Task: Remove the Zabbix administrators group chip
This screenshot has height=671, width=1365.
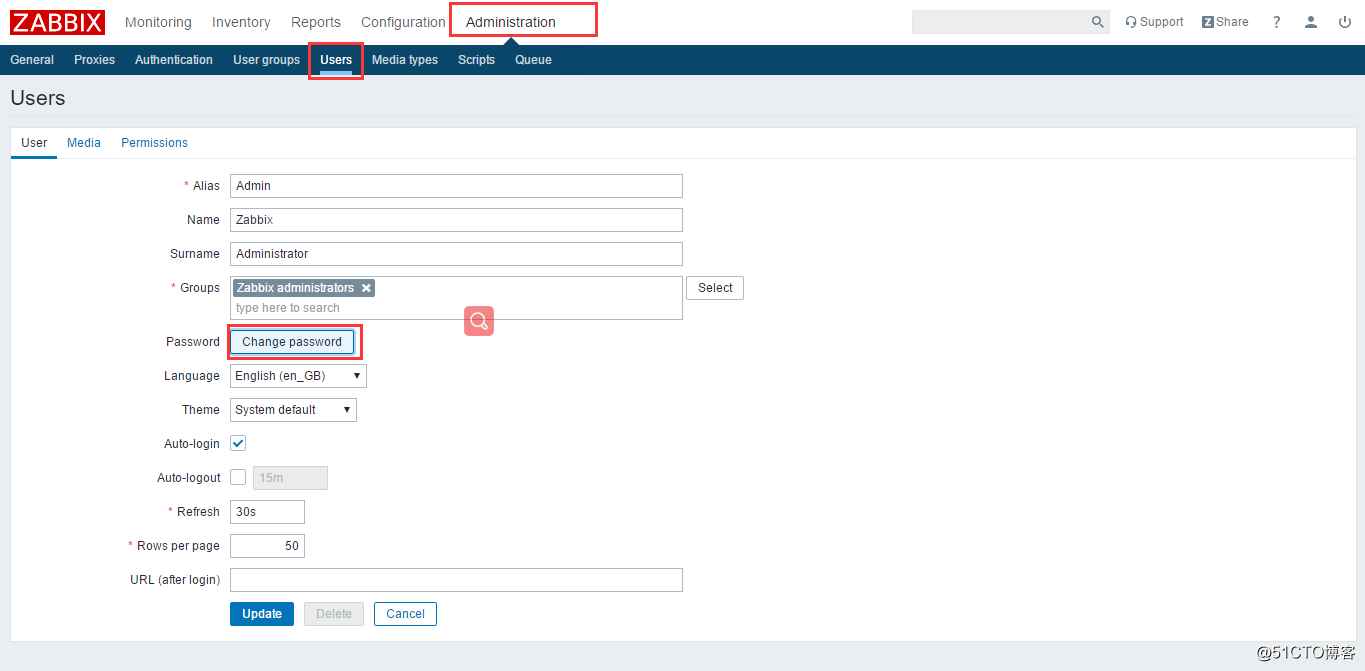Action: [x=366, y=287]
